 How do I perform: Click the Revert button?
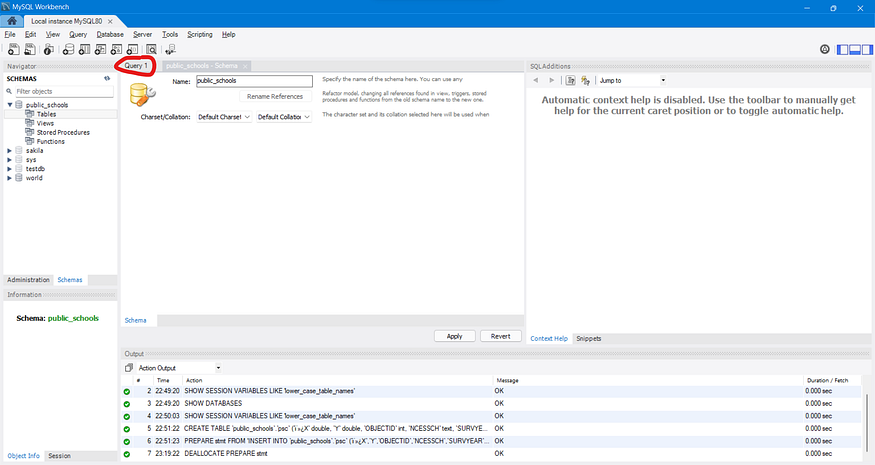coord(501,336)
